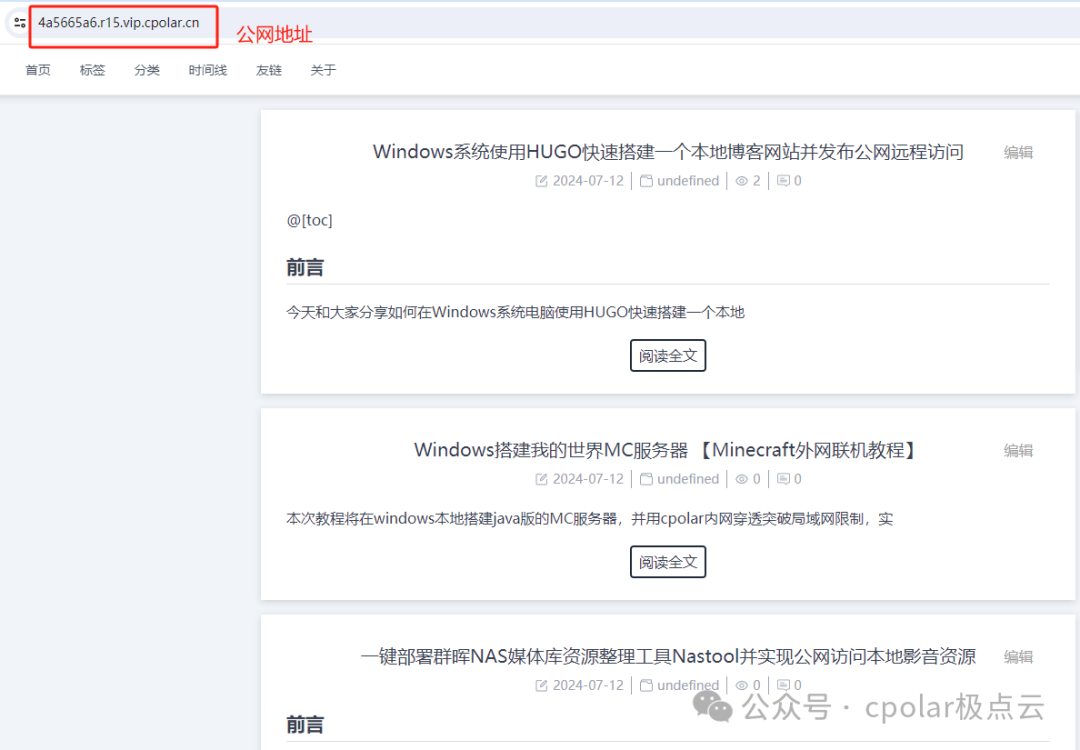
Task: Click the site information icon beside the URL
Action: point(19,23)
